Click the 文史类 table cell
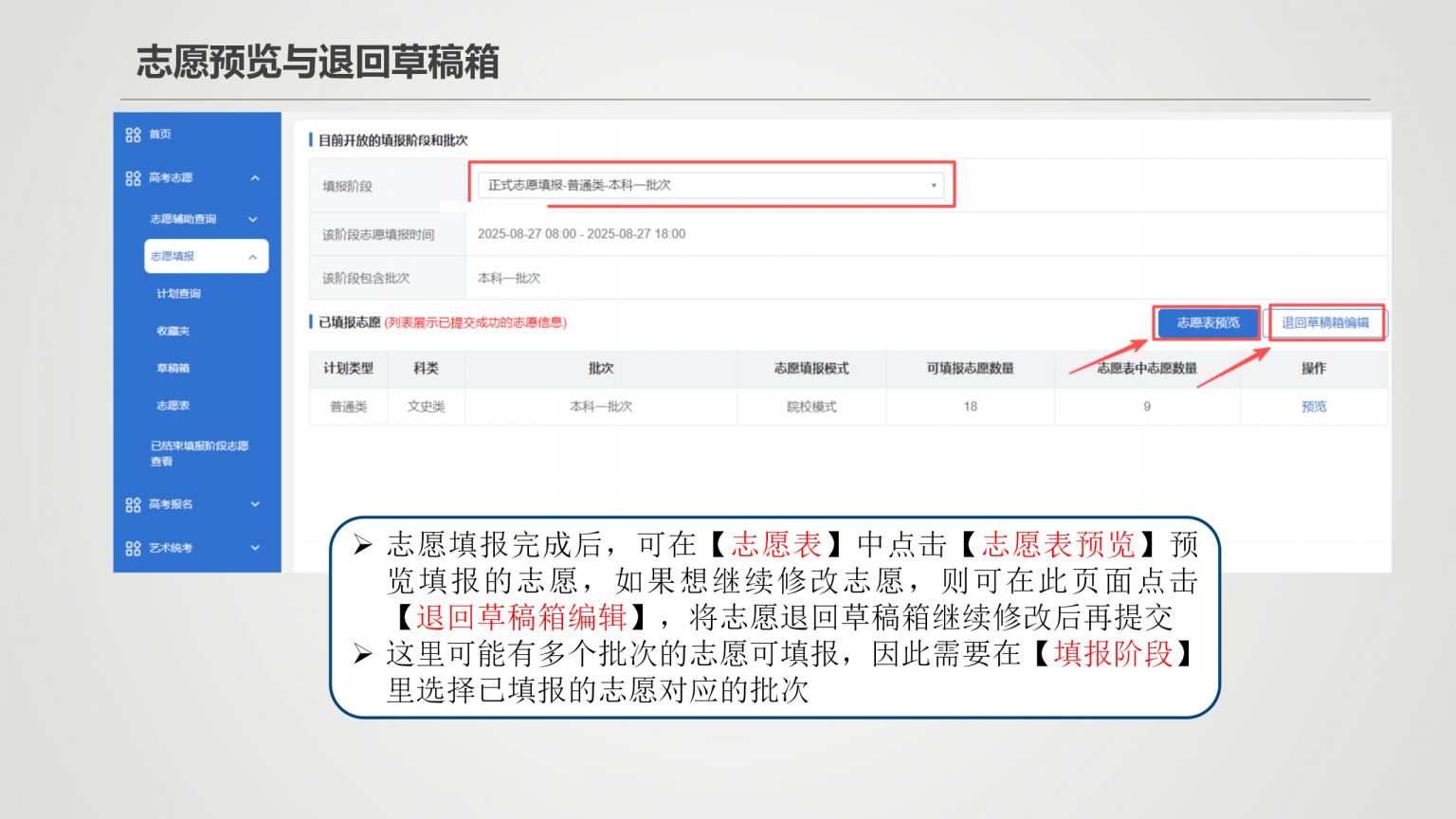Viewport: 1456px width, 819px height. click(x=426, y=407)
